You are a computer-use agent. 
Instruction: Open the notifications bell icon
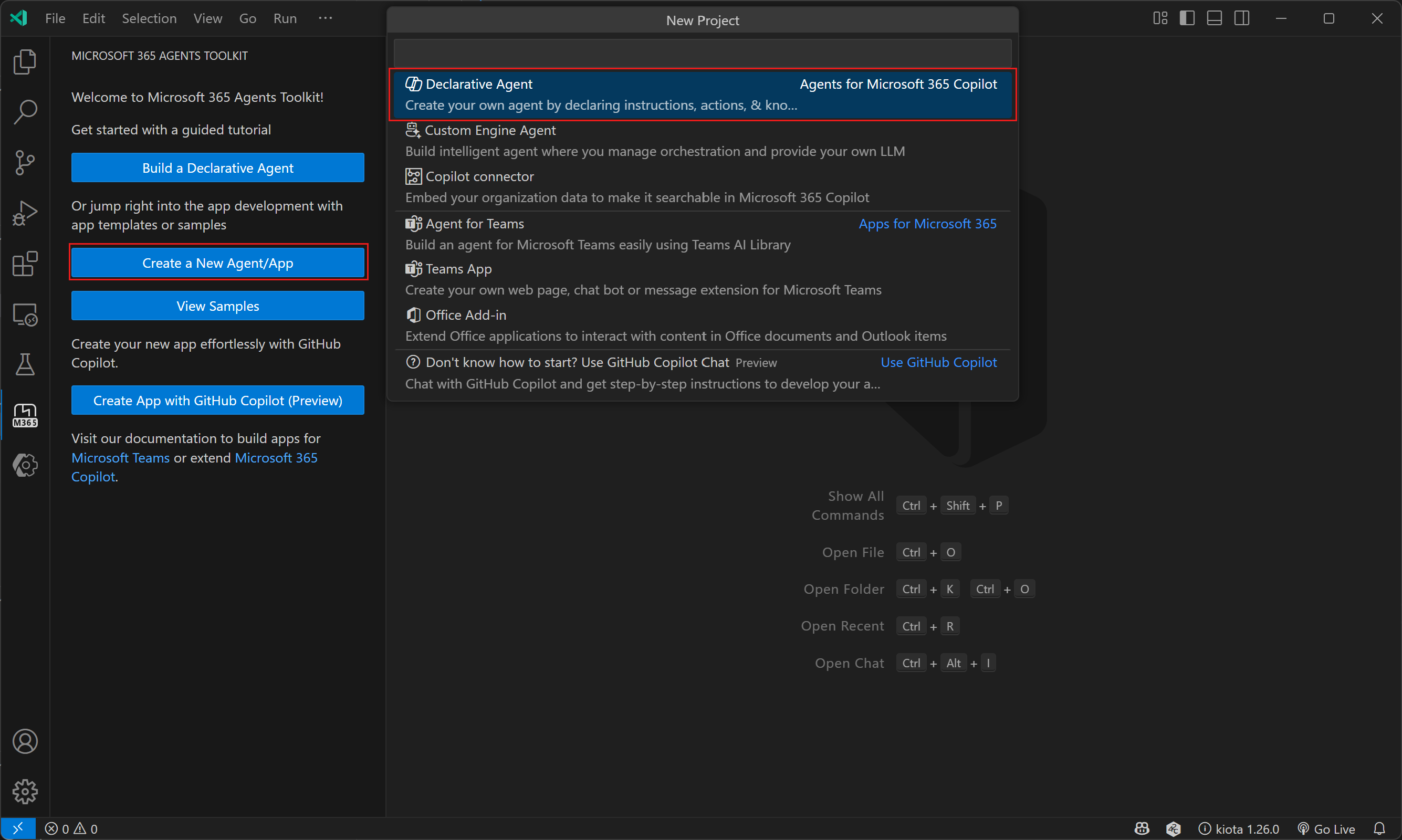1379,828
